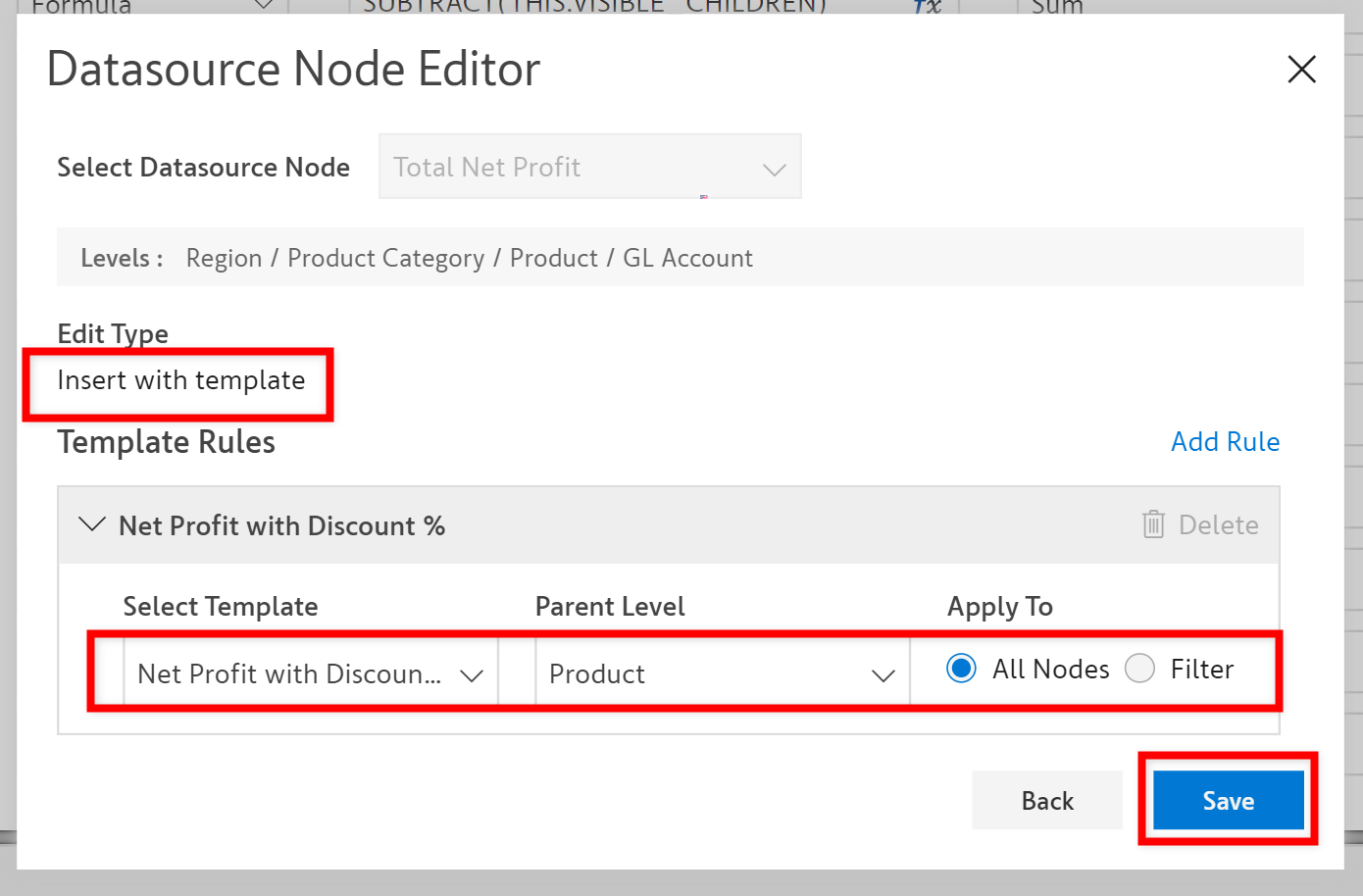Click the Sum field at top right
This screenshot has width=1363, height=896.
(x=1057, y=7)
